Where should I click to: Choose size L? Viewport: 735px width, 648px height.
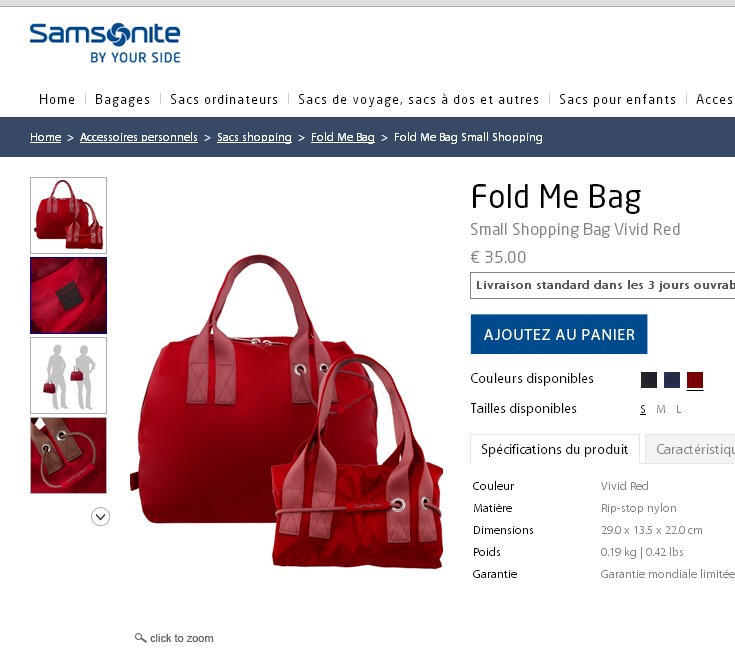pos(678,409)
